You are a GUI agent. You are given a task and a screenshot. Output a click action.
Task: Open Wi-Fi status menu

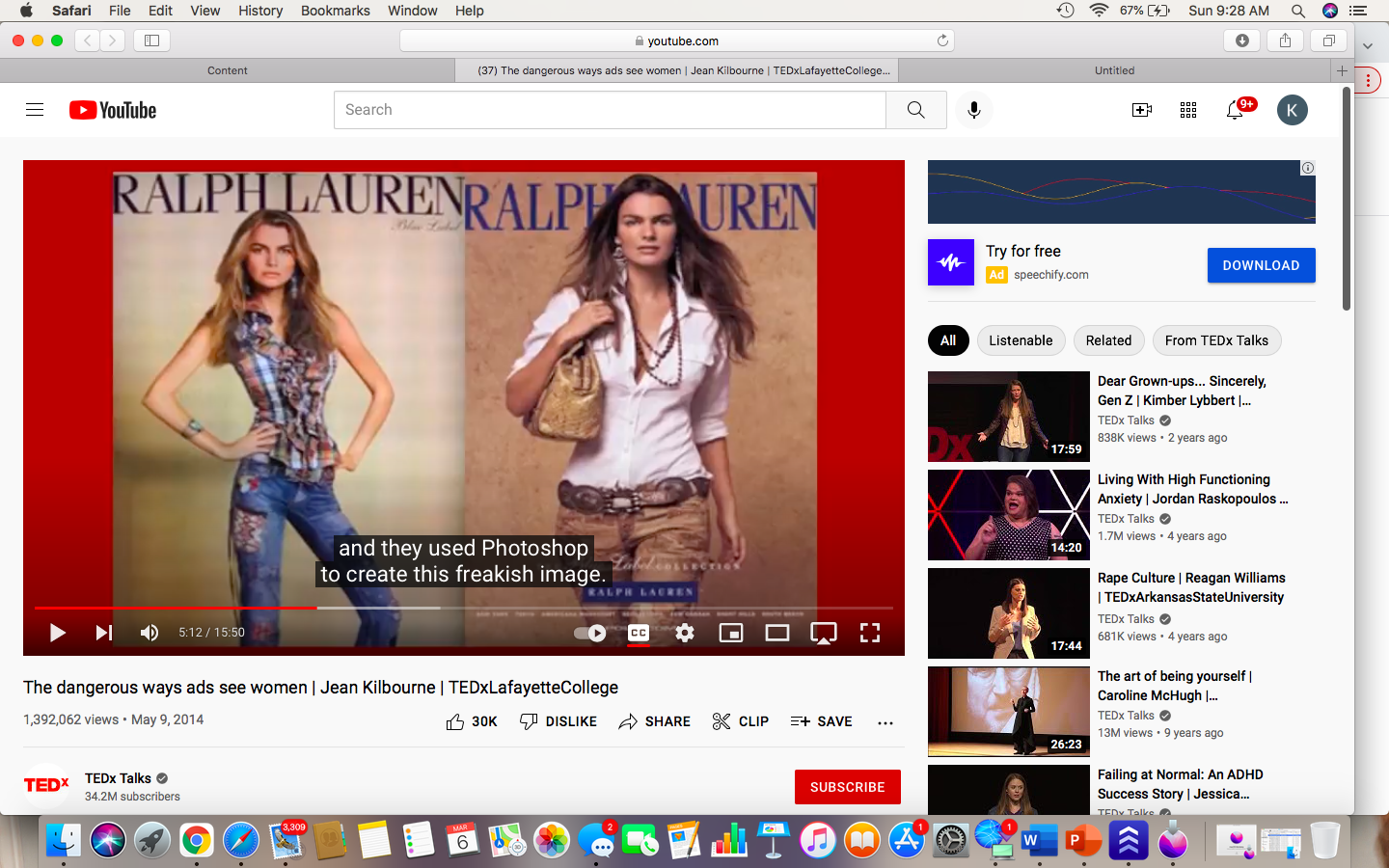(x=1099, y=11)
